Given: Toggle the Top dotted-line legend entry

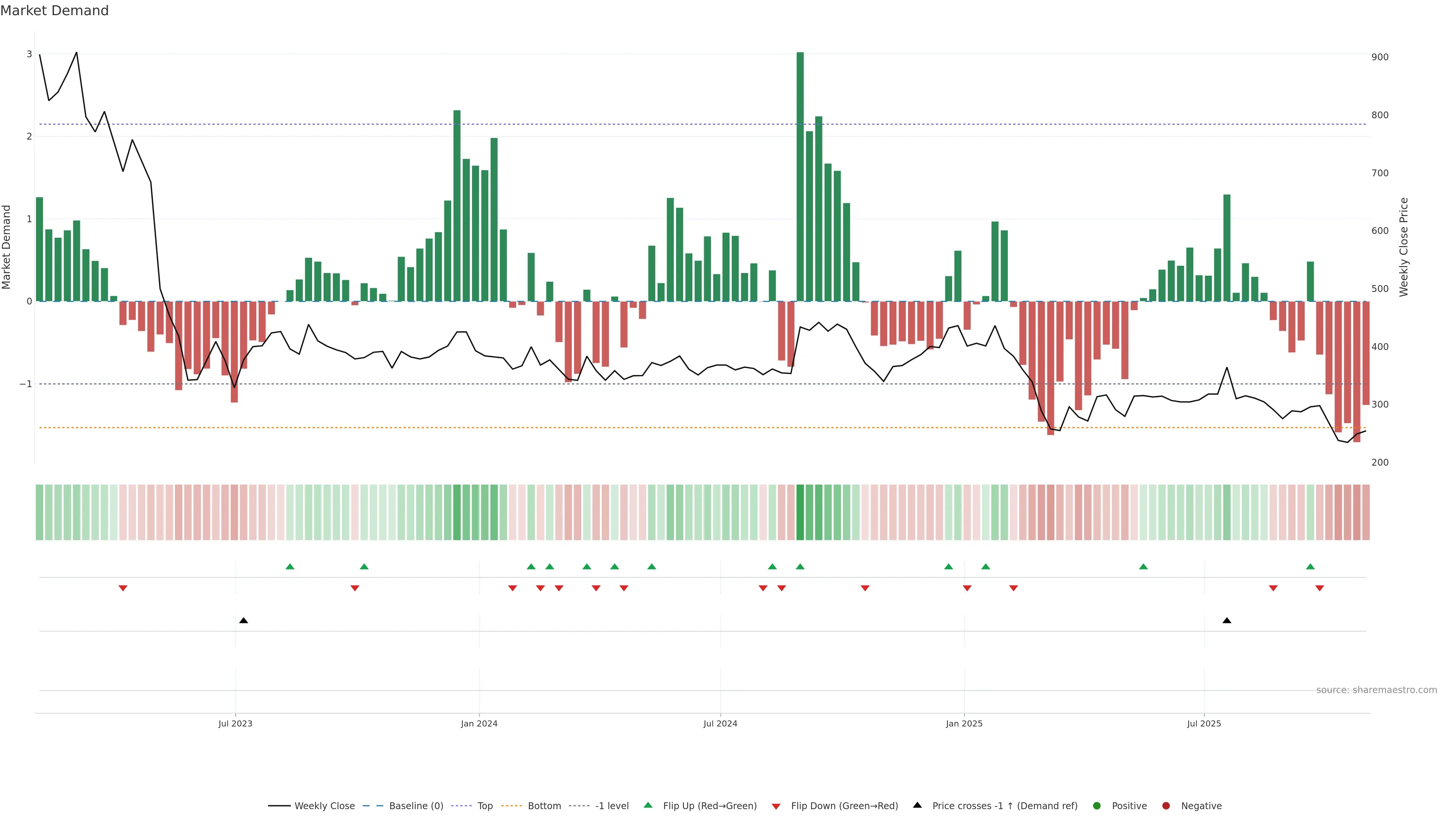Looking at the screenshot, I should [485, 805].
